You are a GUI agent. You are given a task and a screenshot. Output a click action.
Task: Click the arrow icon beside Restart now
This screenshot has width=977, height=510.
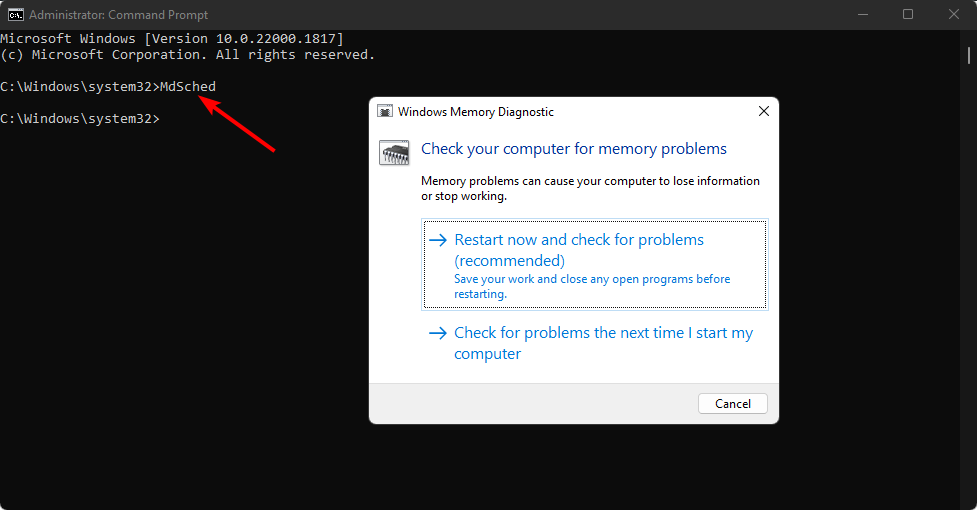click(x=438, y=240)
